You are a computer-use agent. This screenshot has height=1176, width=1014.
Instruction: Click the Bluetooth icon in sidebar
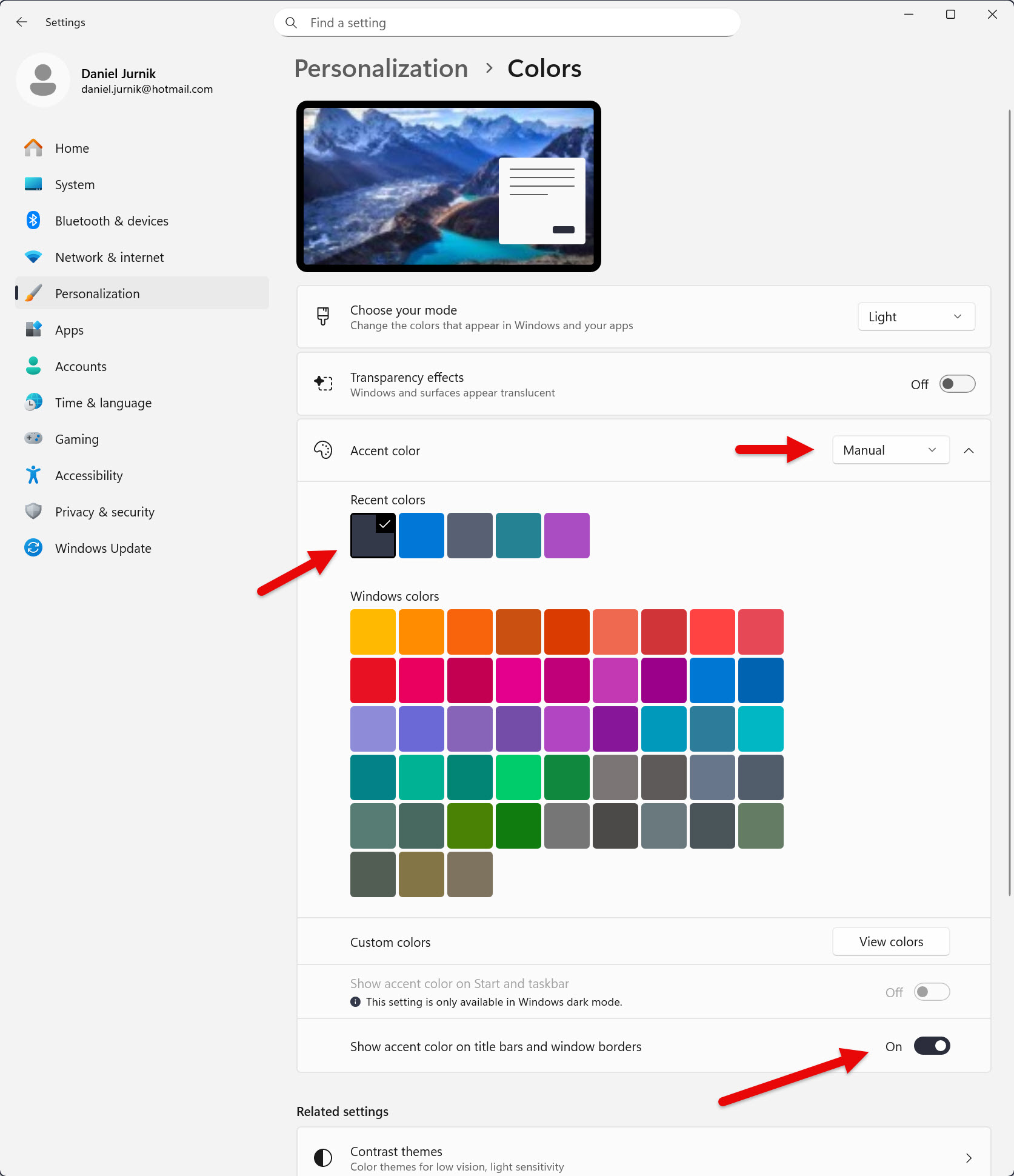pos(33,221)
